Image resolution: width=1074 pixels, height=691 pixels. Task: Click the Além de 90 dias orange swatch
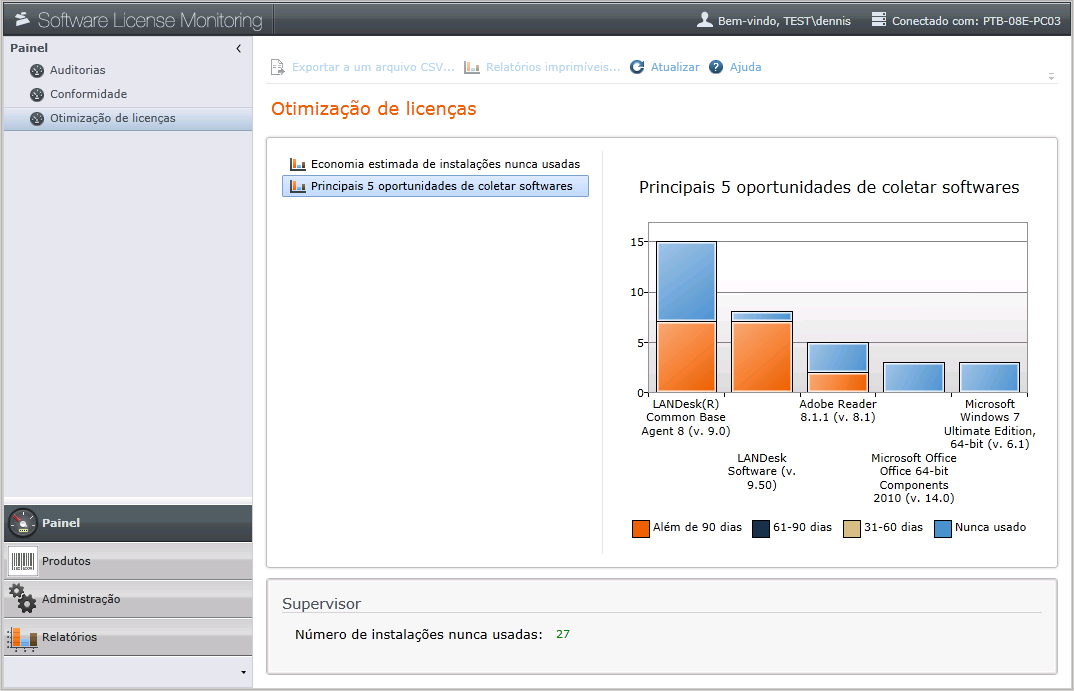point(640,529)
